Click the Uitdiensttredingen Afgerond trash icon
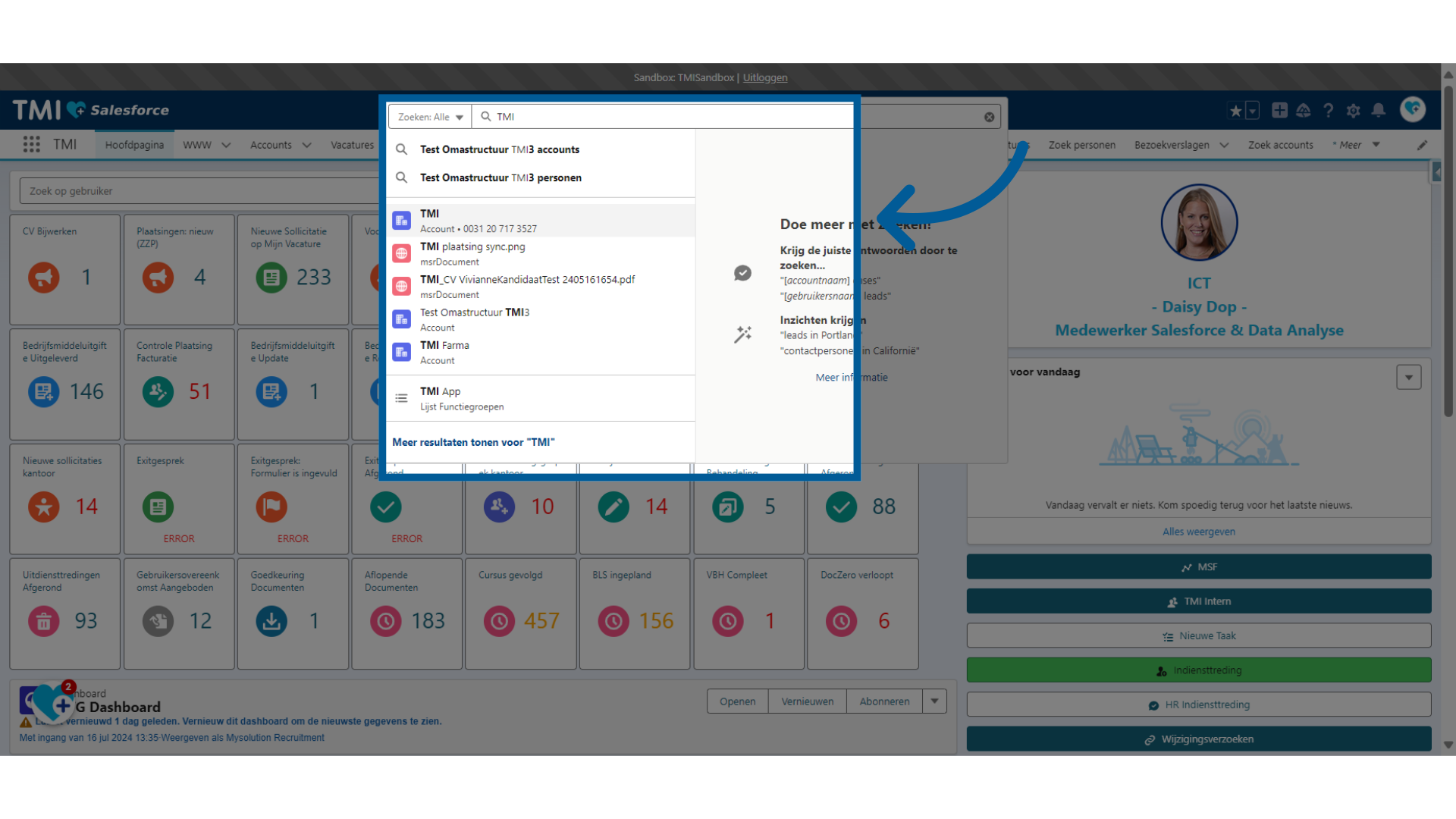 click(x=44, y=621)
